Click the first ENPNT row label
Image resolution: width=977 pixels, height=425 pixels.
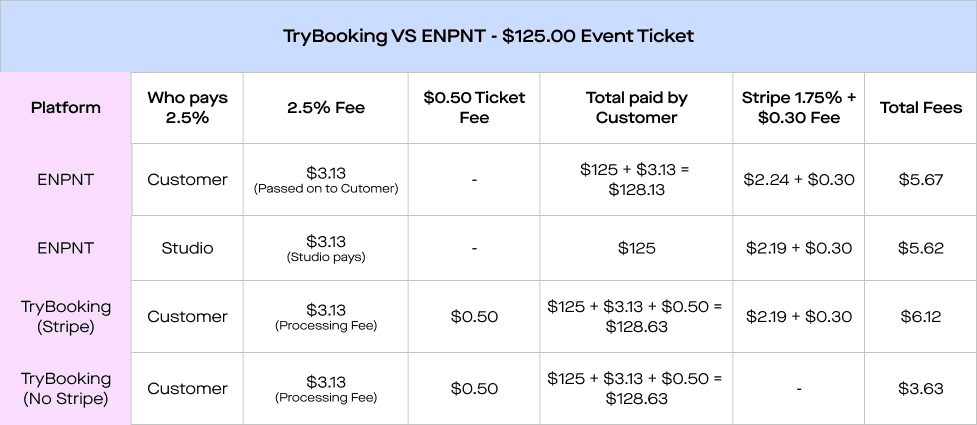(x=65, y=179)
